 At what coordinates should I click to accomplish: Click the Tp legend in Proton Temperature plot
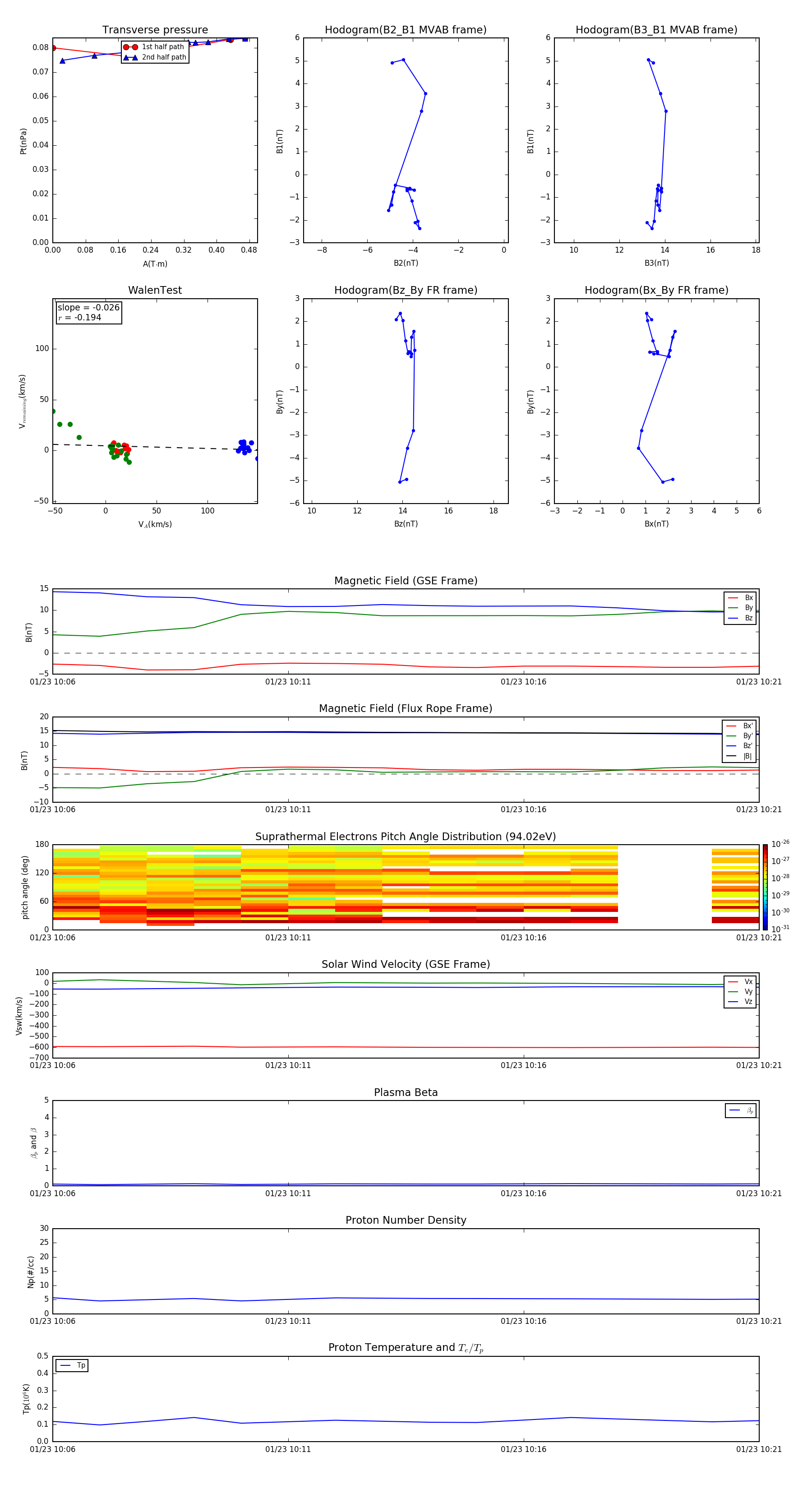(72, 1366)
